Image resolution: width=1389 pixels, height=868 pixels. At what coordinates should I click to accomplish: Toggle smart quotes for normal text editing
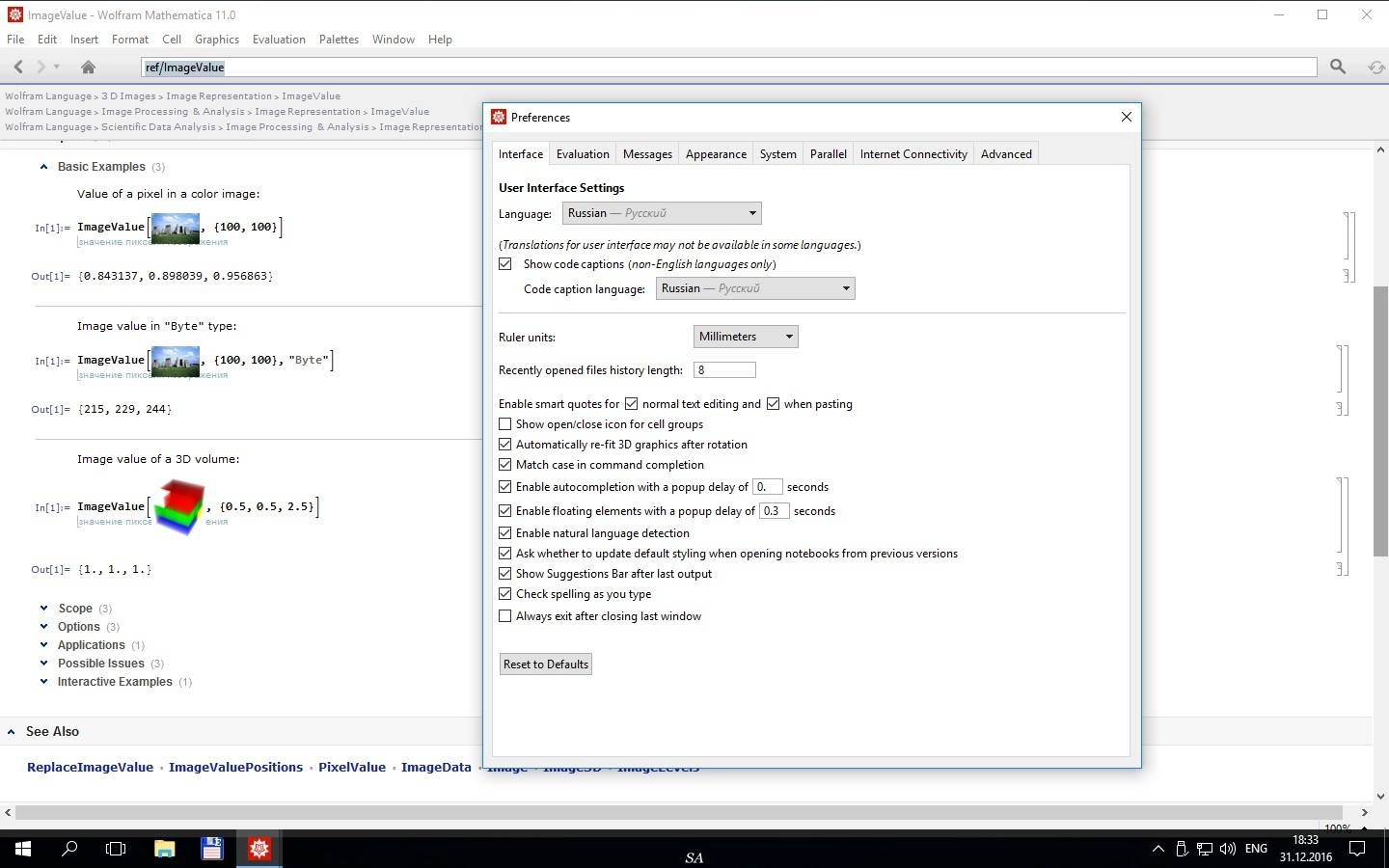tap(631, 403)
